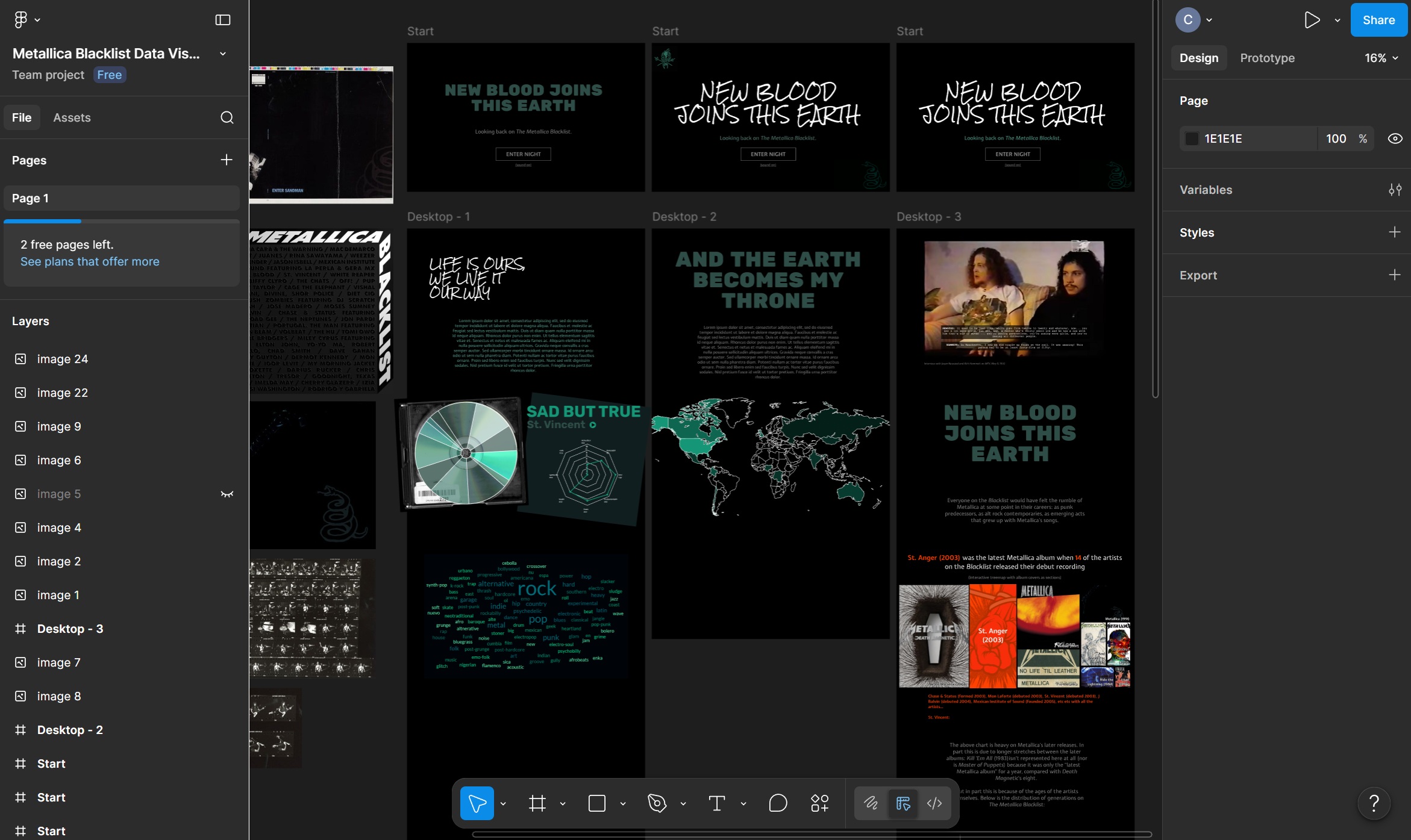
Task: Select the Frame tool
Action: (537, 803)
